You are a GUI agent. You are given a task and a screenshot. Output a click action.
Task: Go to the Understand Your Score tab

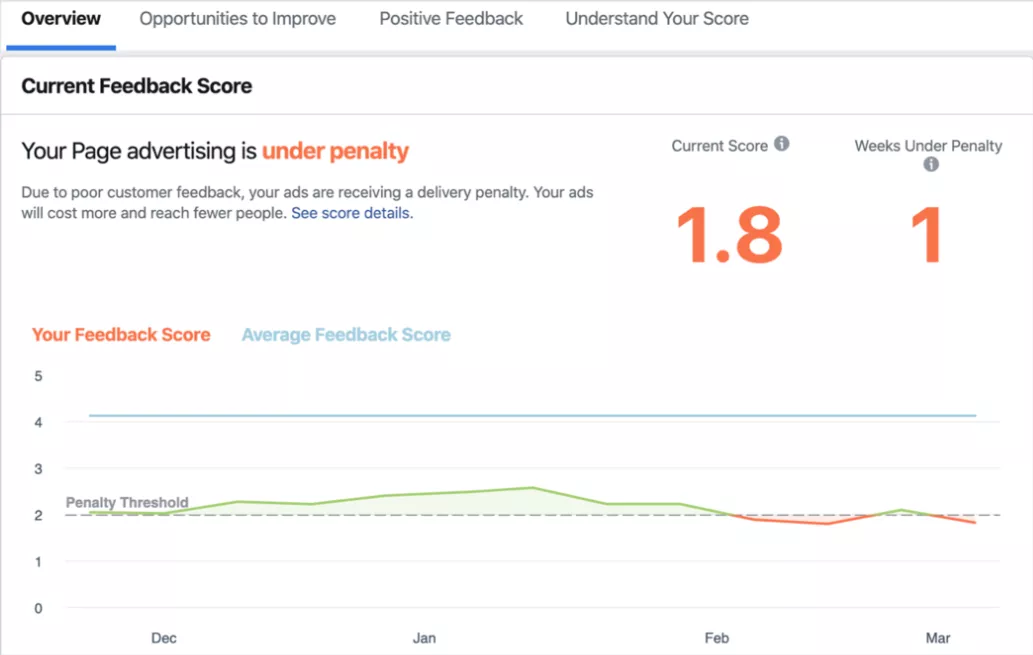tap(657, 18)
